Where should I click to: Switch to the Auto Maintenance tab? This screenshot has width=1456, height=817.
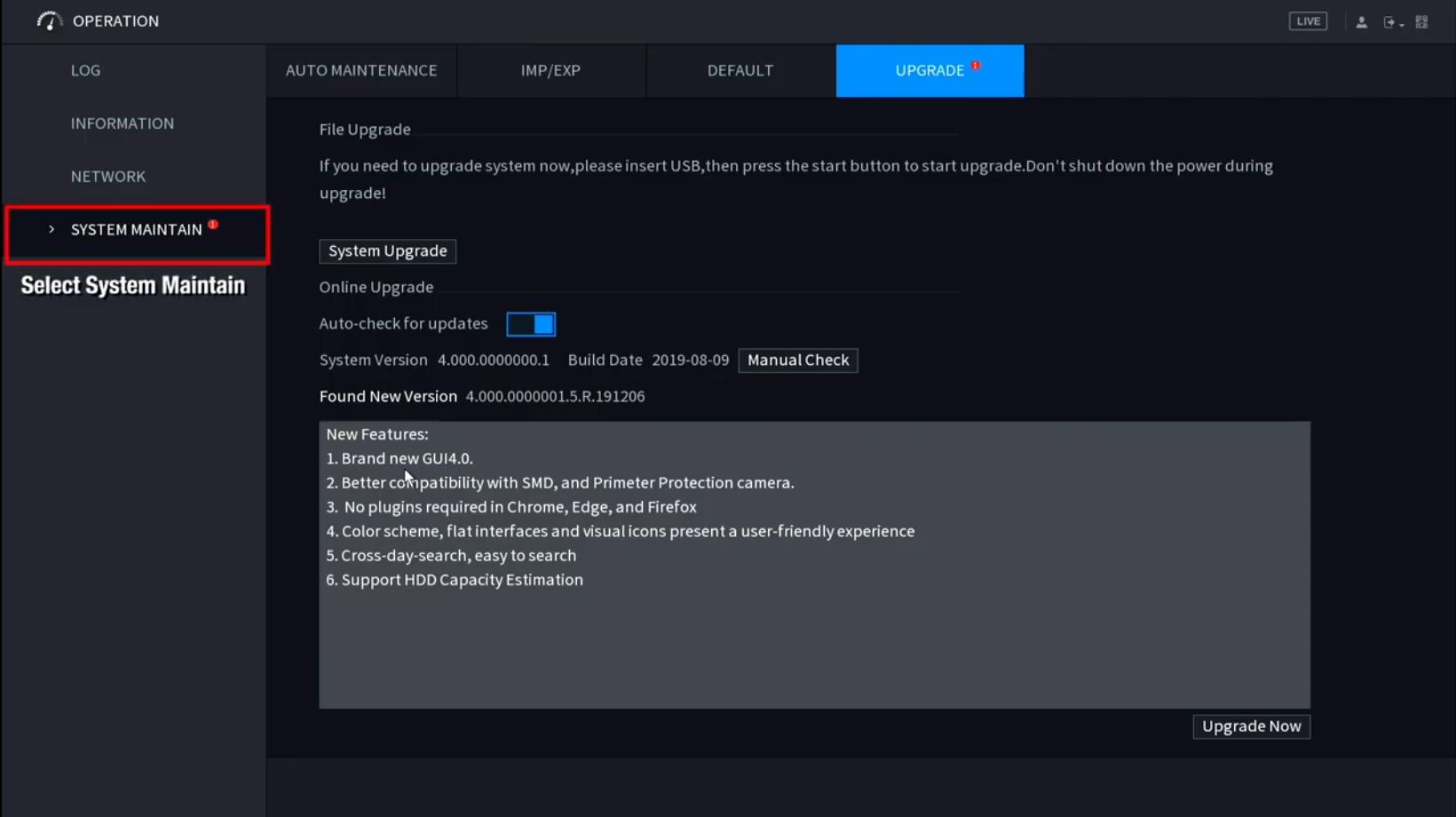pyautogui.click(x=361, y=70)
